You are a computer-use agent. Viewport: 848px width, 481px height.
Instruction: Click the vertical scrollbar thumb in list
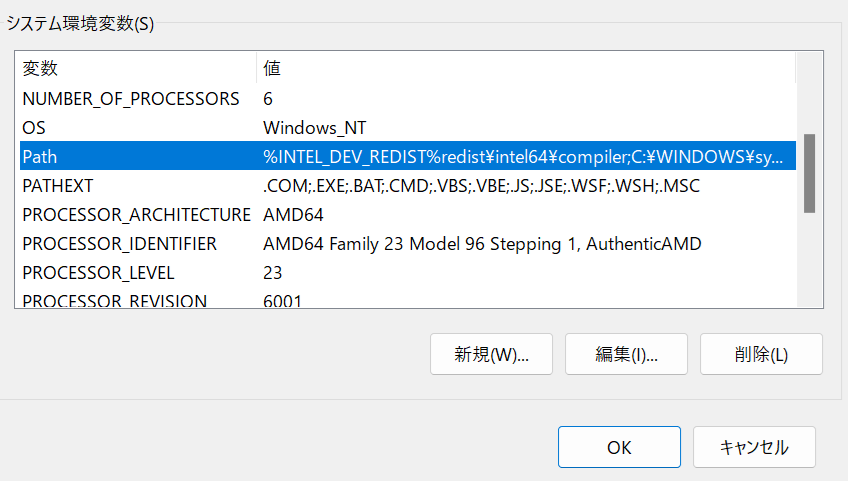809,173
